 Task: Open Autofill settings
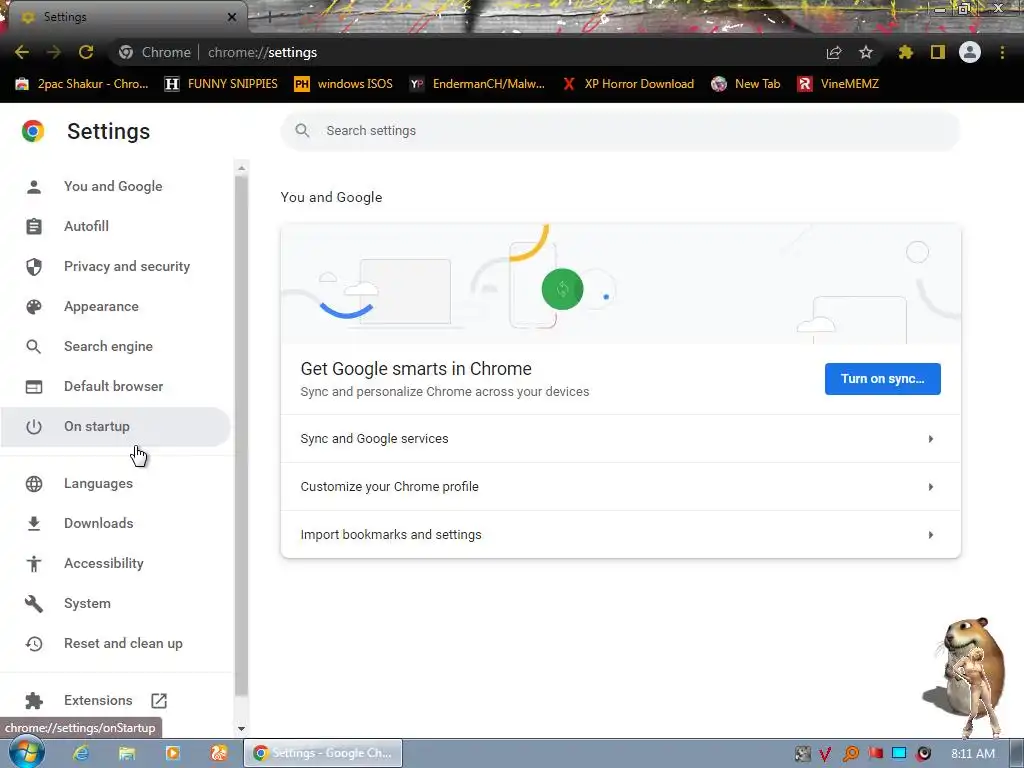point(115,226)
